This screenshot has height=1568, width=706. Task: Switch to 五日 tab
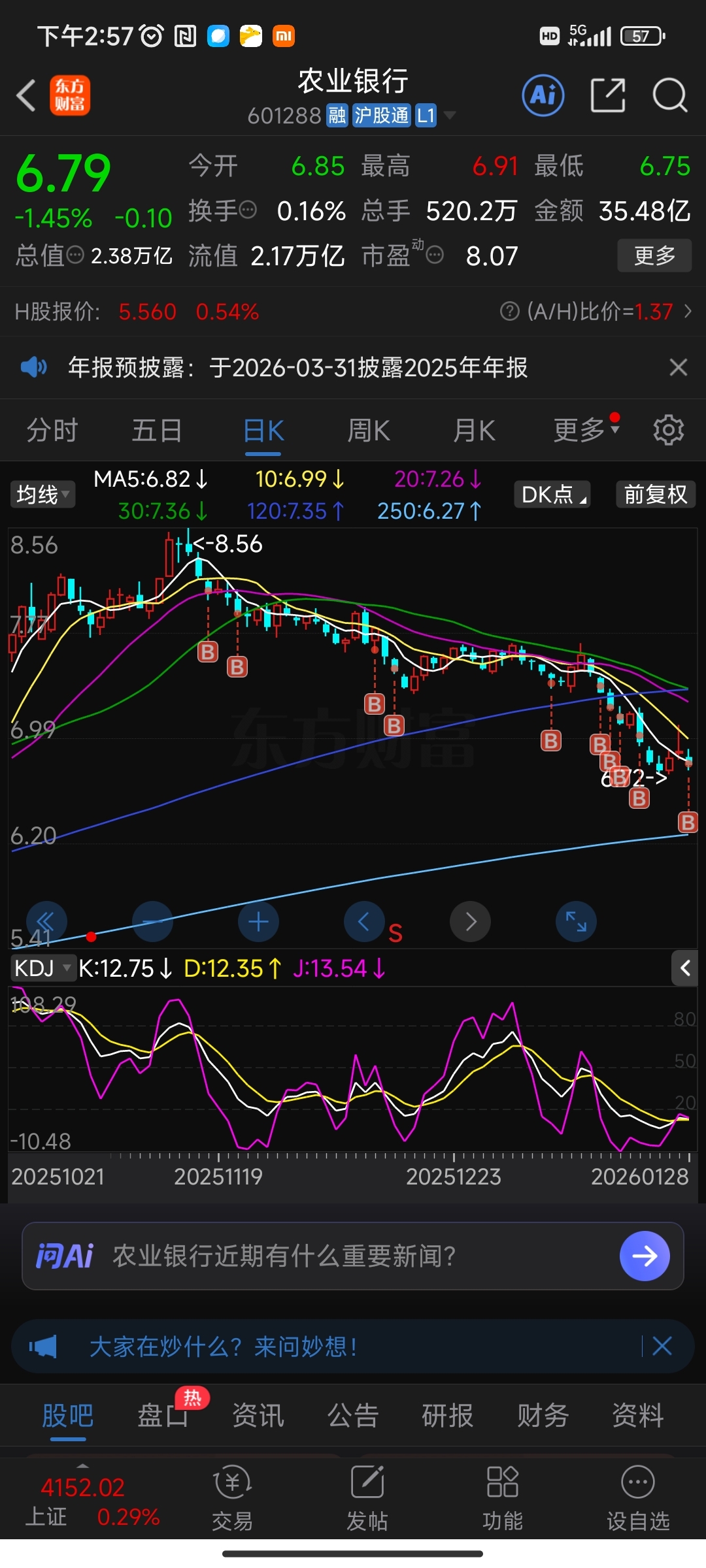157,430
